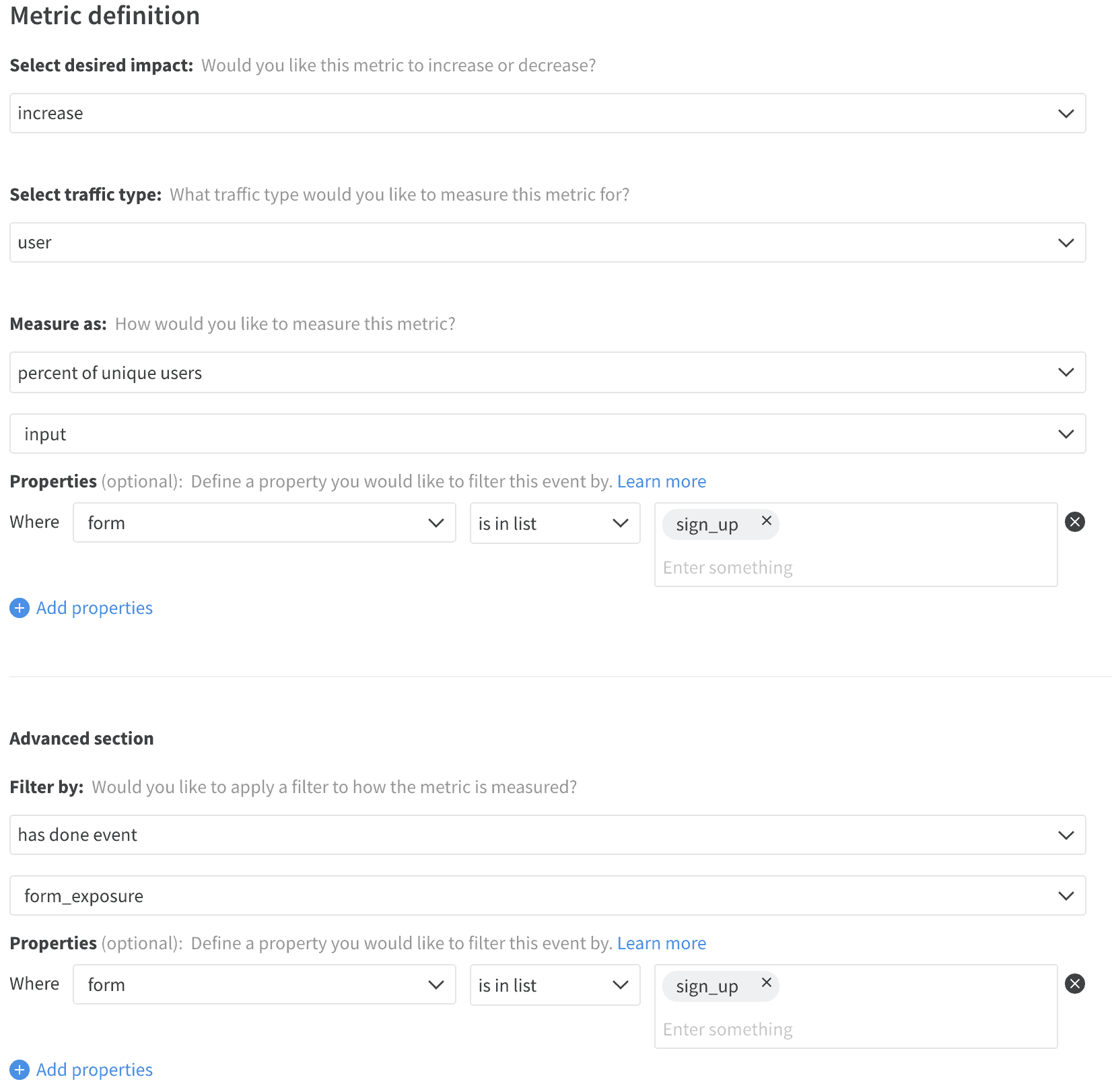Open the 'has done event' filter dropdown

[x=547, y=835]
